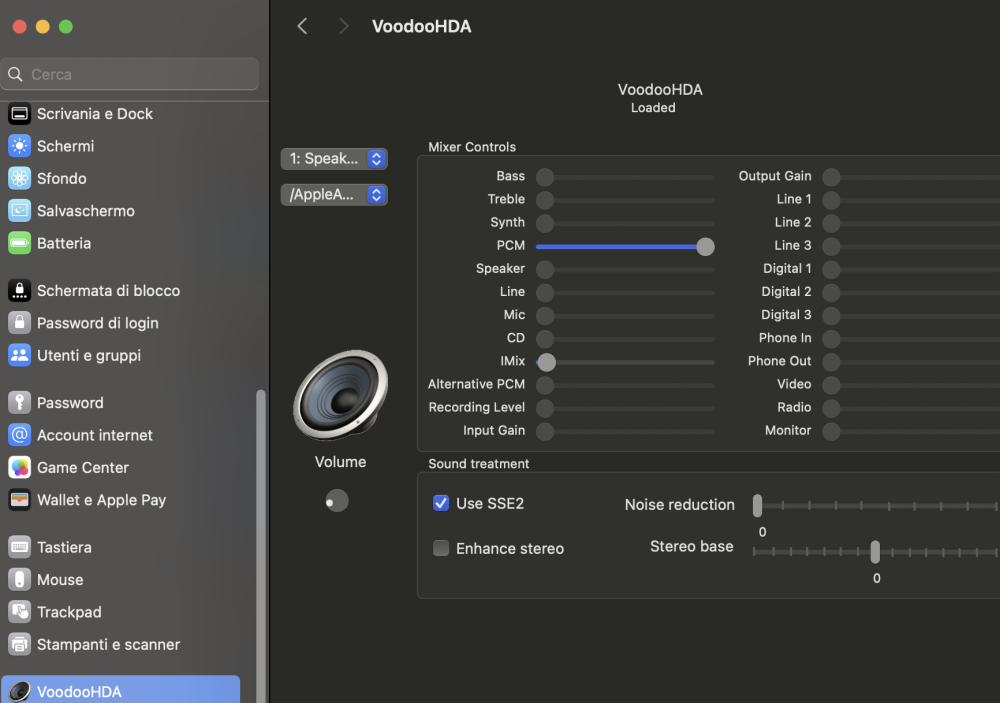Click the PCM slider knob
1000x703 pixels.
point(705,246)
